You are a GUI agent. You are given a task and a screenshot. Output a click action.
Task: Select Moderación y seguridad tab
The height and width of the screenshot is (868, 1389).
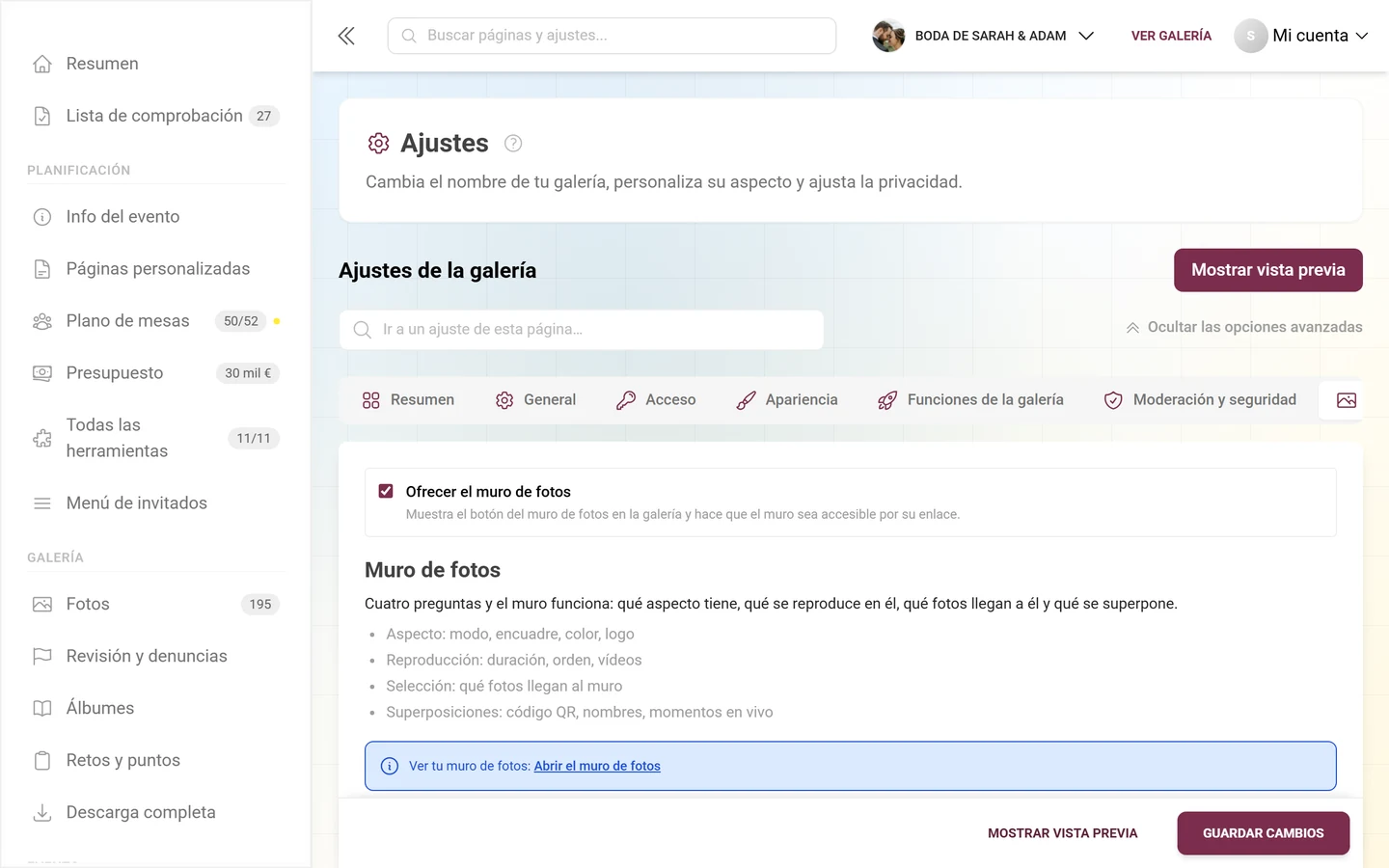[x=1200, y=400]
